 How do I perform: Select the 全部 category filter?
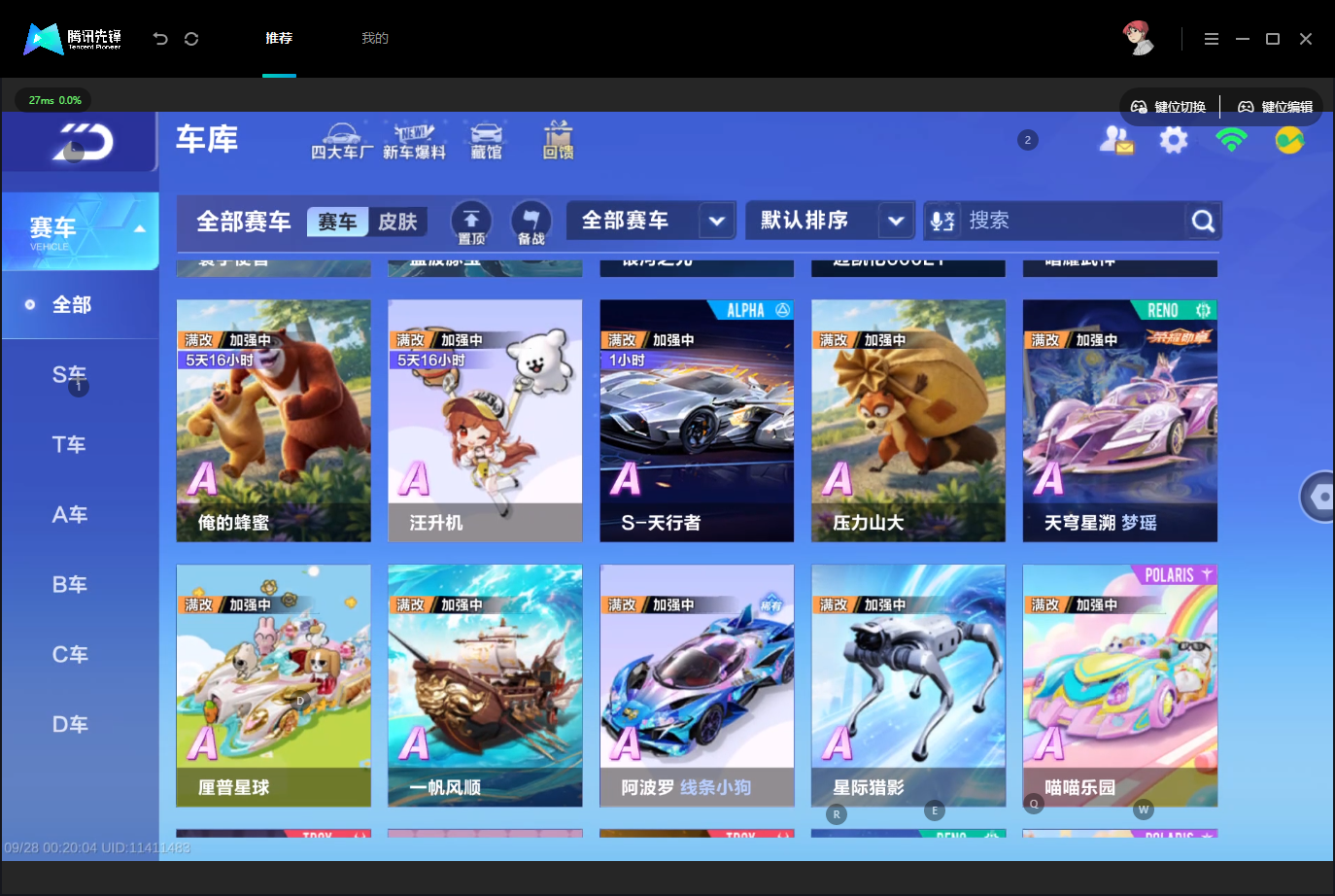coord(80,305)
